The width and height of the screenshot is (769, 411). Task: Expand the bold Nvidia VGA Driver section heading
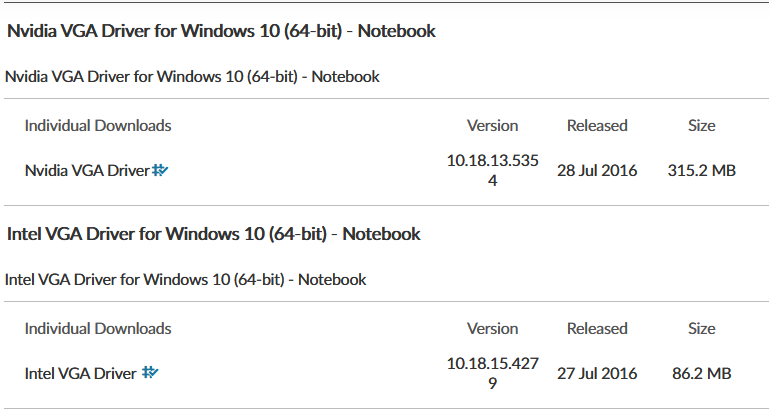(221, 31)
